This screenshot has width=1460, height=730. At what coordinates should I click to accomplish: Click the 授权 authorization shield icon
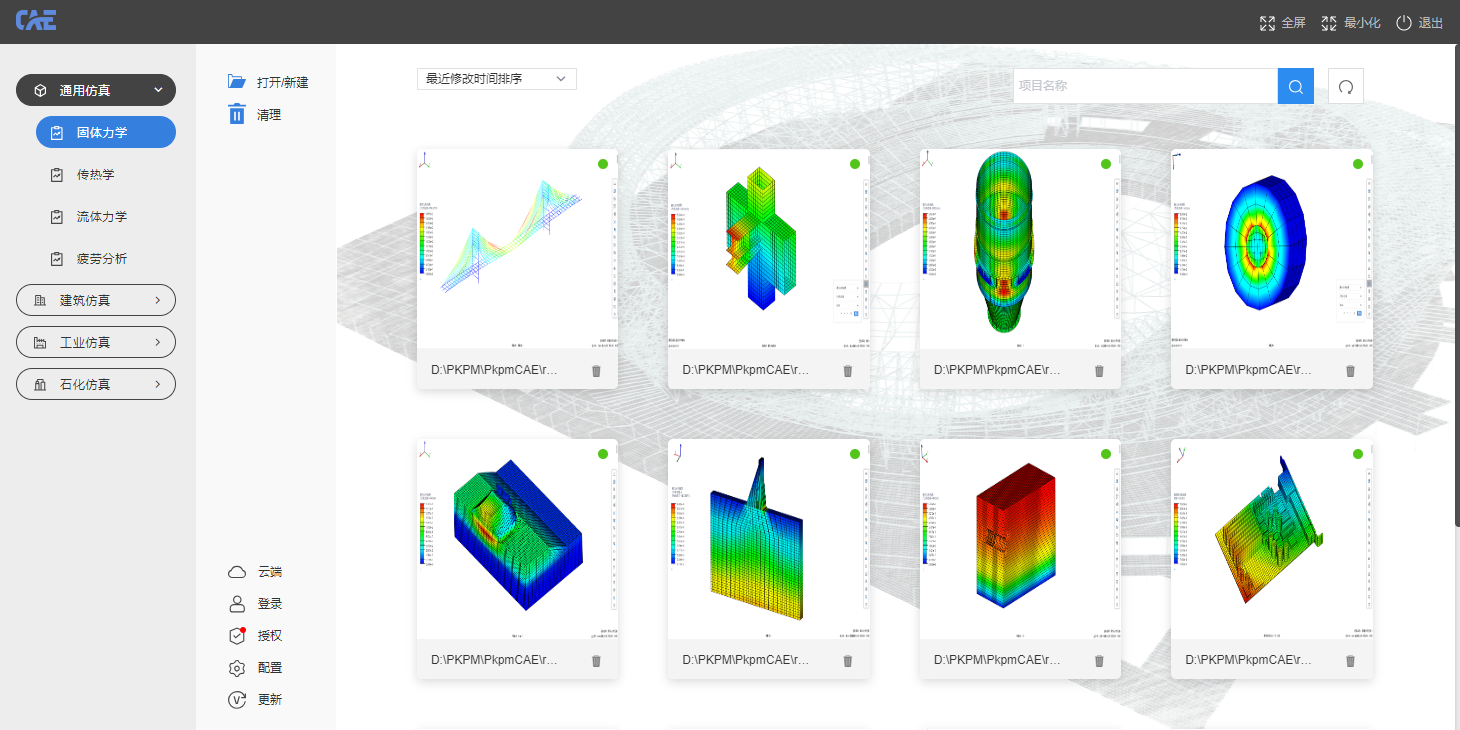pos(237,636)
